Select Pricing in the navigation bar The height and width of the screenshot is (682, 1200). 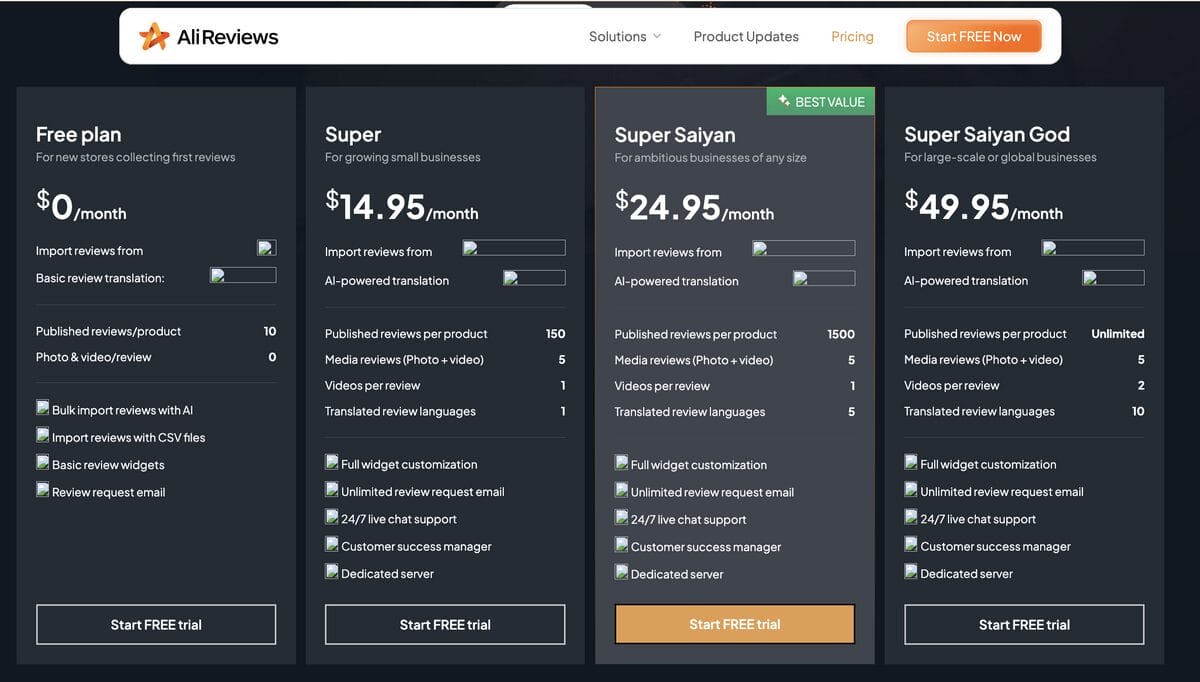pyautogui.click(x=852, y=36)
